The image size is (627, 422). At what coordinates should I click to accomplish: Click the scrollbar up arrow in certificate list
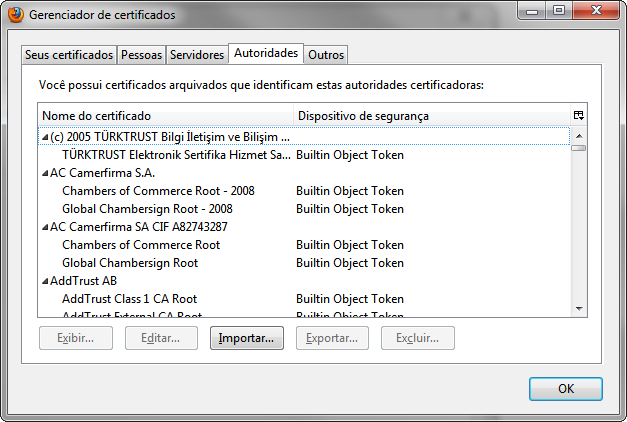tap(579, 136)
